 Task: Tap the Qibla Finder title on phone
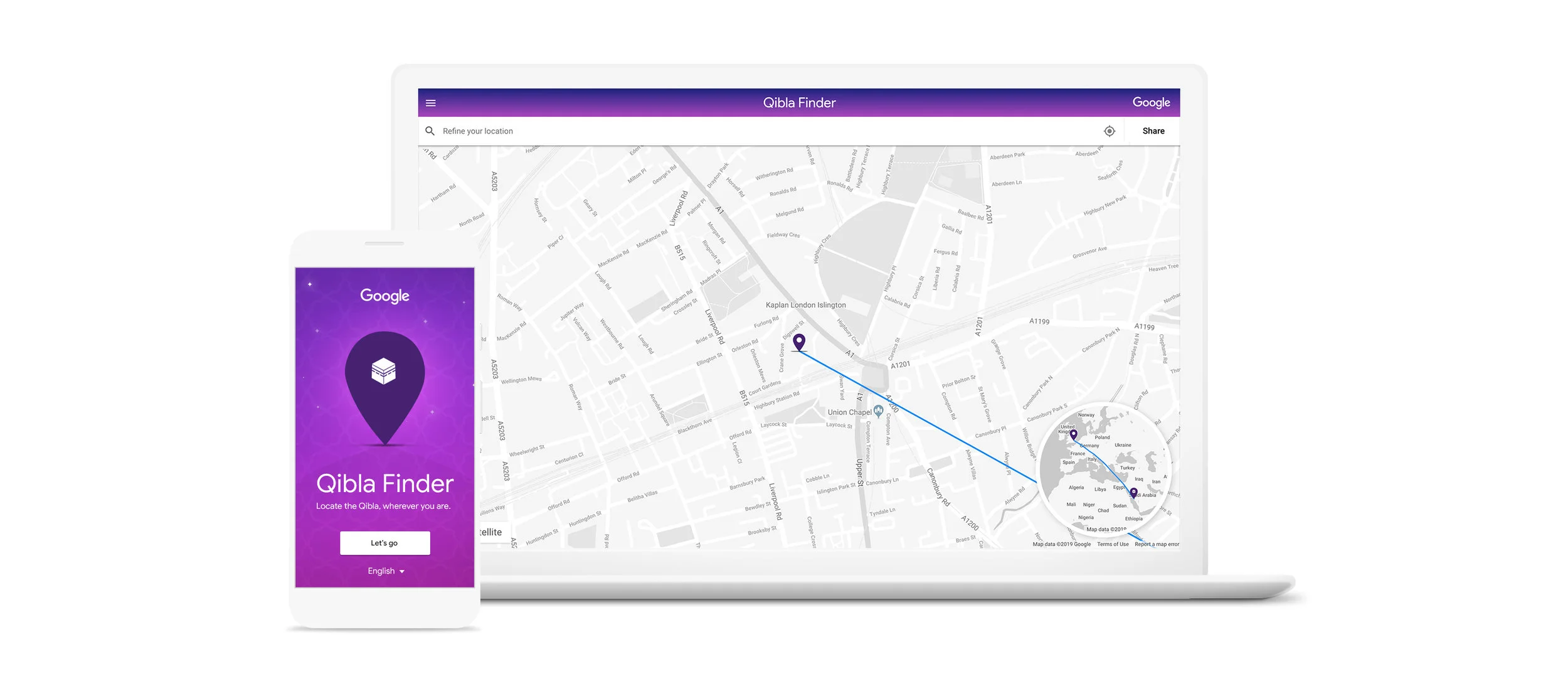click(x=384, y=483)
